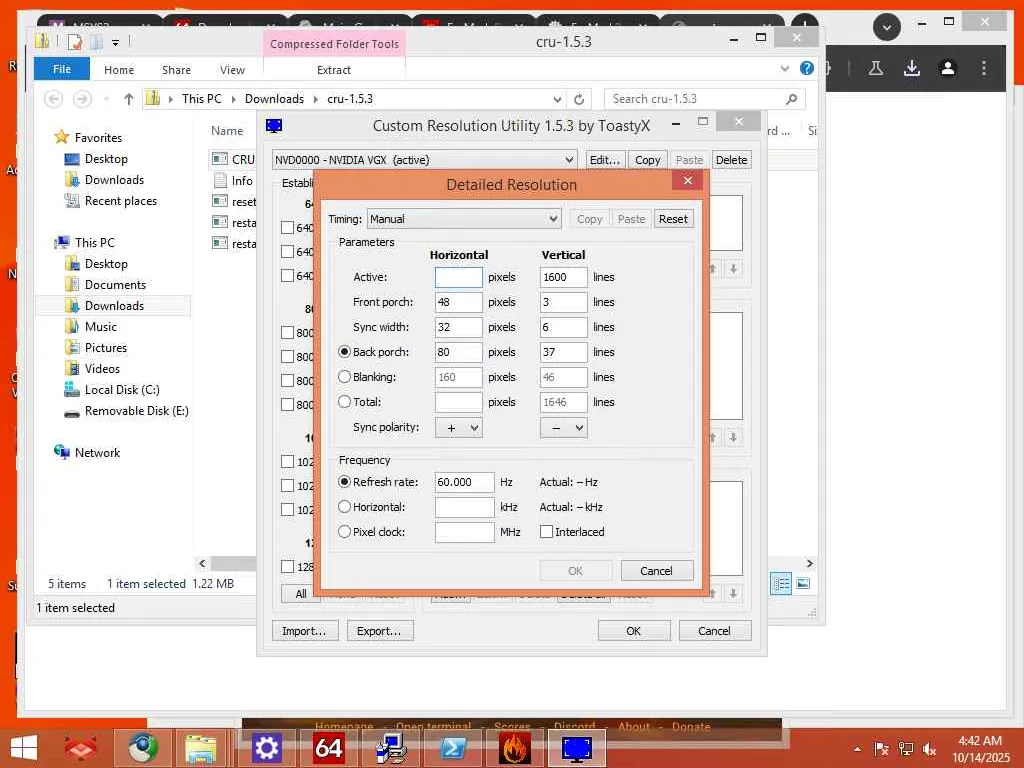Screen dimensions: 1024x768
Task: Select the Refresh rate radio button
Action: point(344,482)
